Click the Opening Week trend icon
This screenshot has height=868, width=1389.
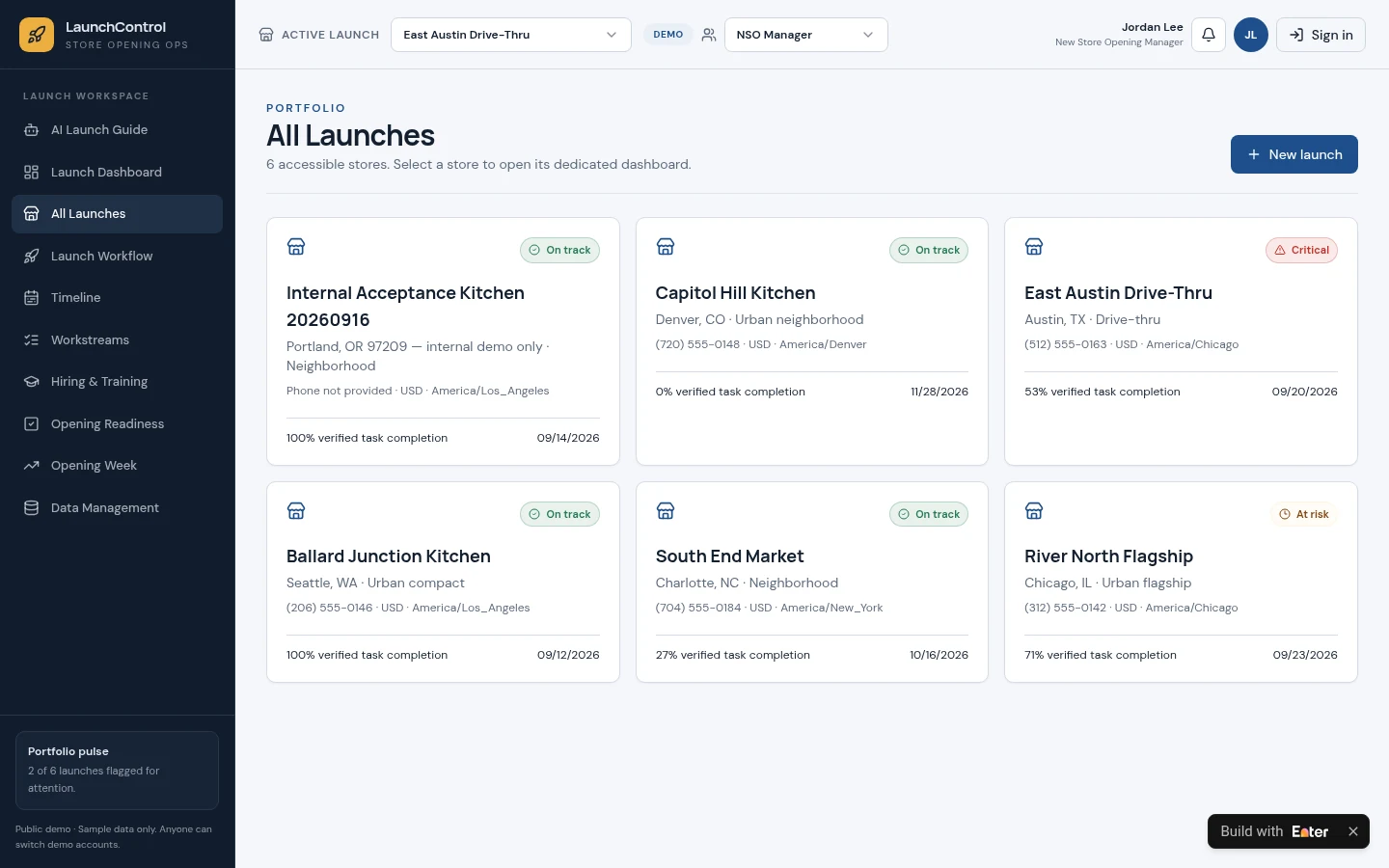click(x=31, y=466)
